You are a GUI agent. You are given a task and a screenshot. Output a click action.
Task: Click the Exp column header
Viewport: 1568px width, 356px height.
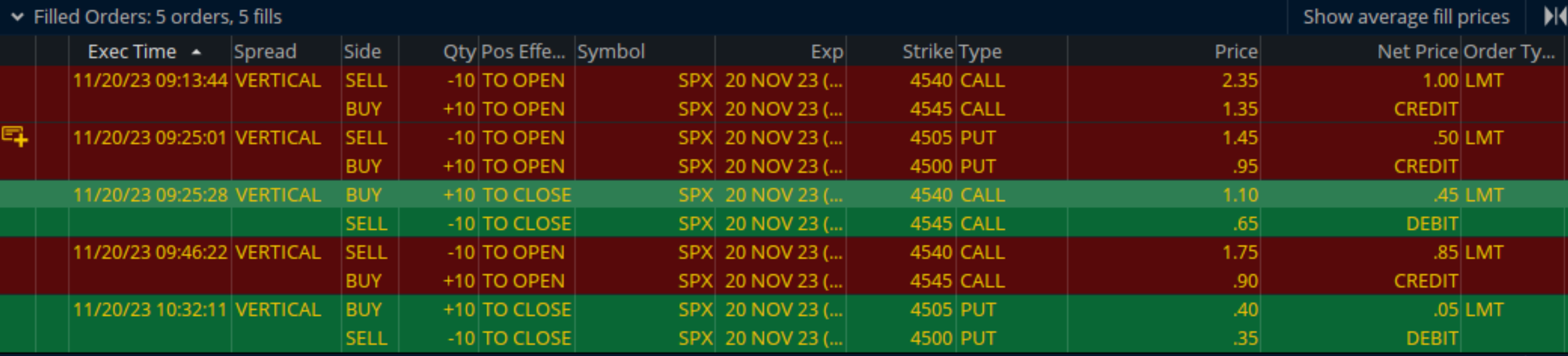(826, 52)
